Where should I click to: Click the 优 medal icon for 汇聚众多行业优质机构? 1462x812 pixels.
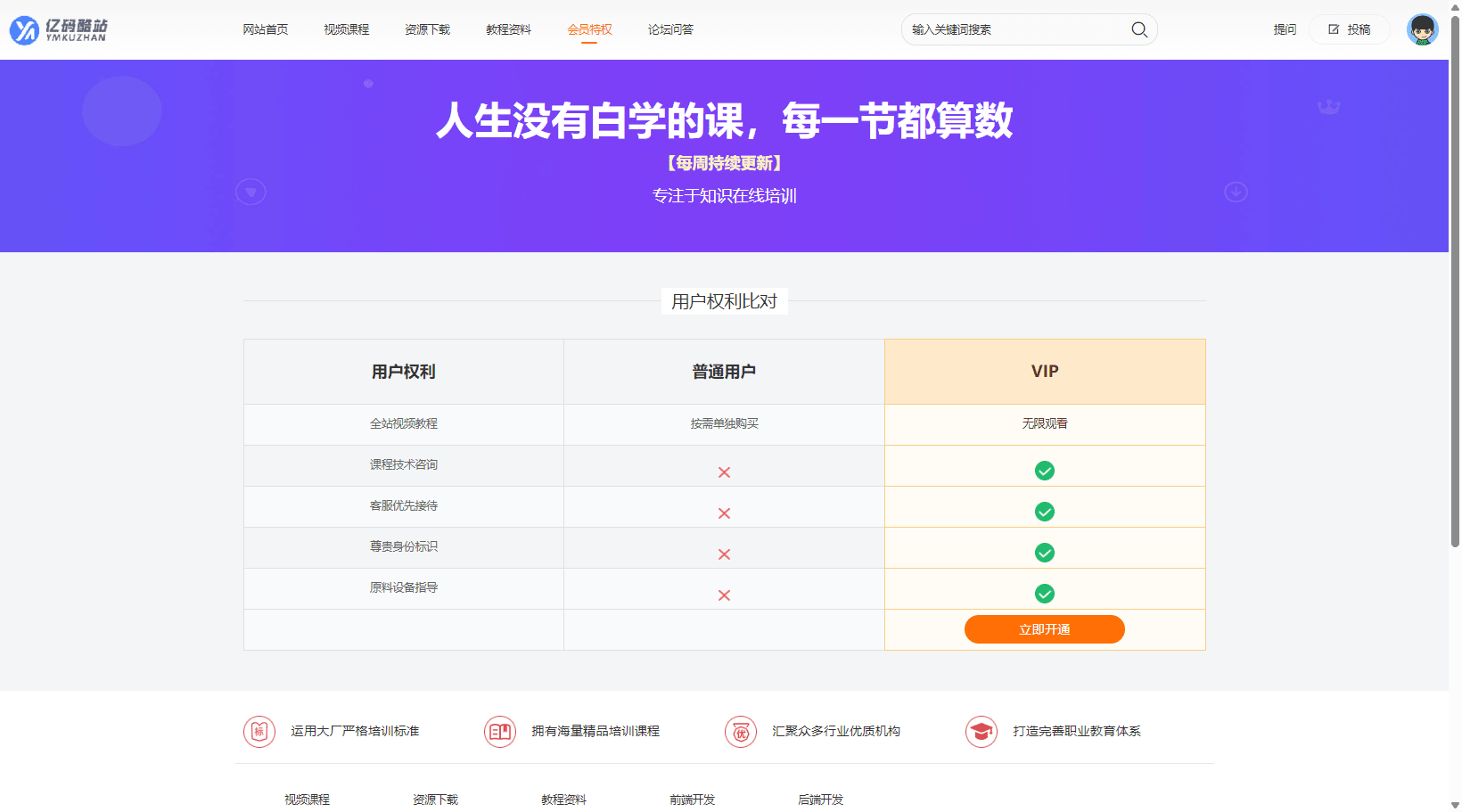tap(741, 731)
